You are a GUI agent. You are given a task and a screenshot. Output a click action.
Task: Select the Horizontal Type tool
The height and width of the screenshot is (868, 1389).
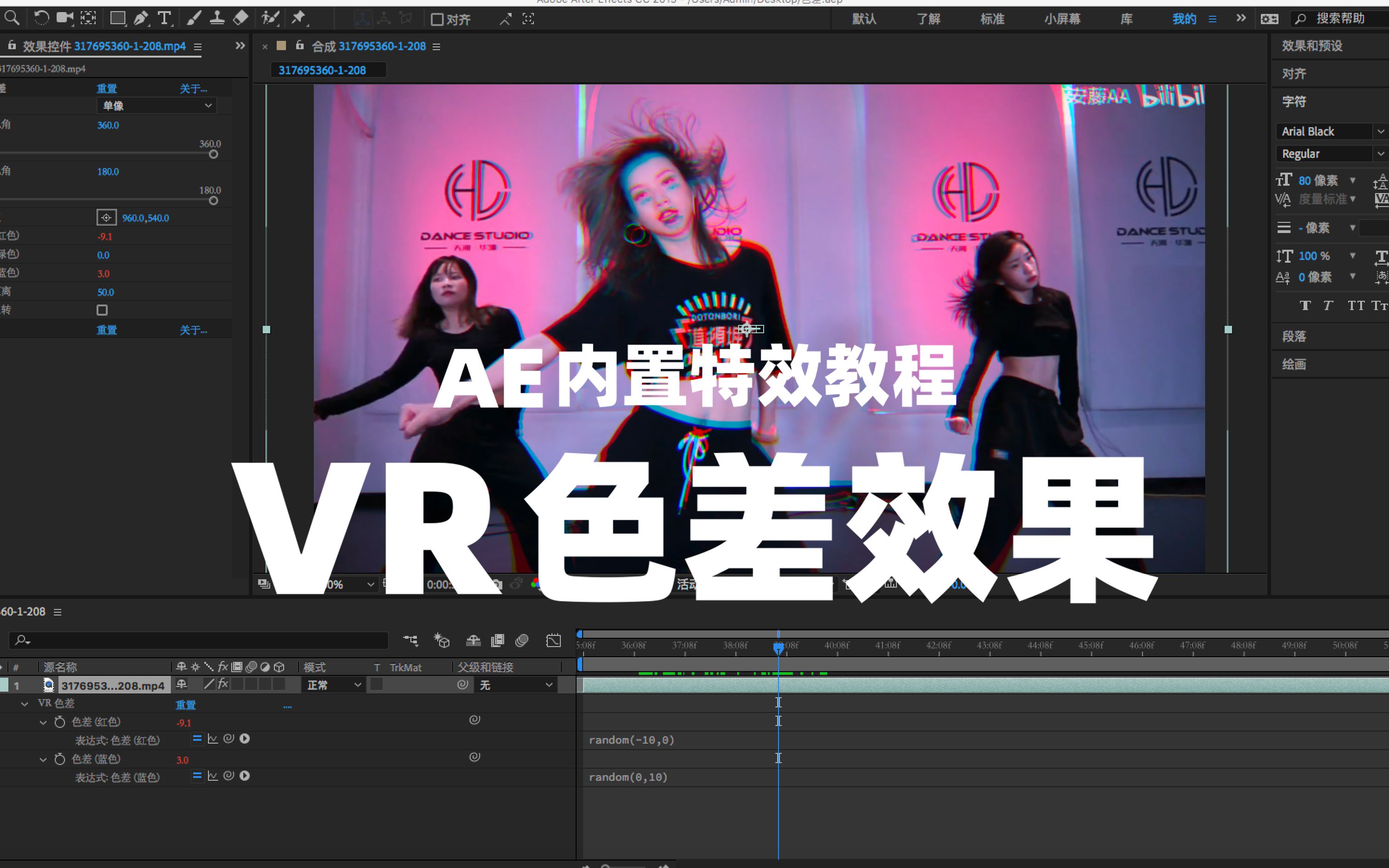pyautogui.click(x=165, y=19)
